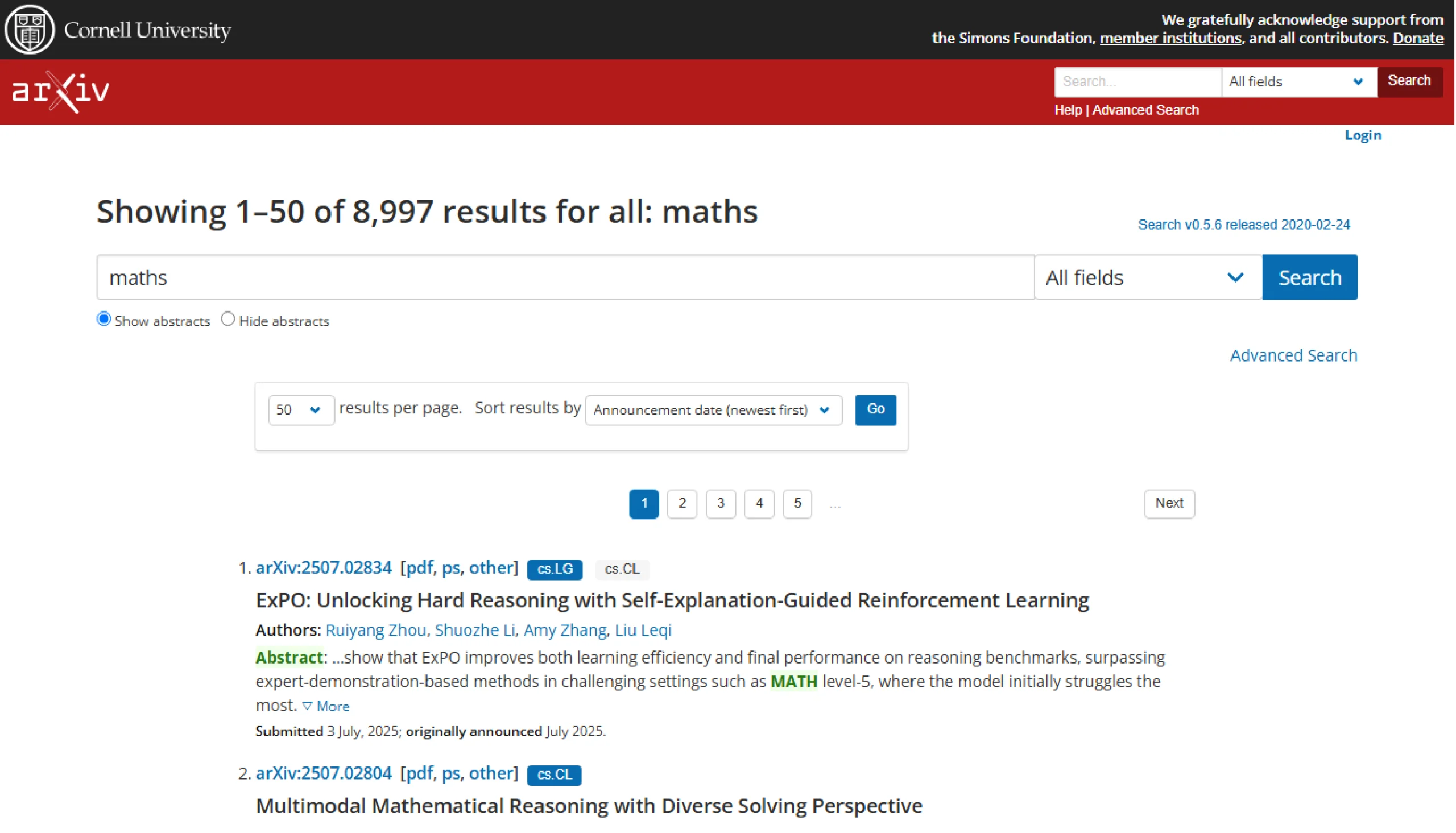The width and height of the screenshot is (1456, 833).
Task: Open Sort results by Announcement date dropdown
Action: (x=713, y=410)
